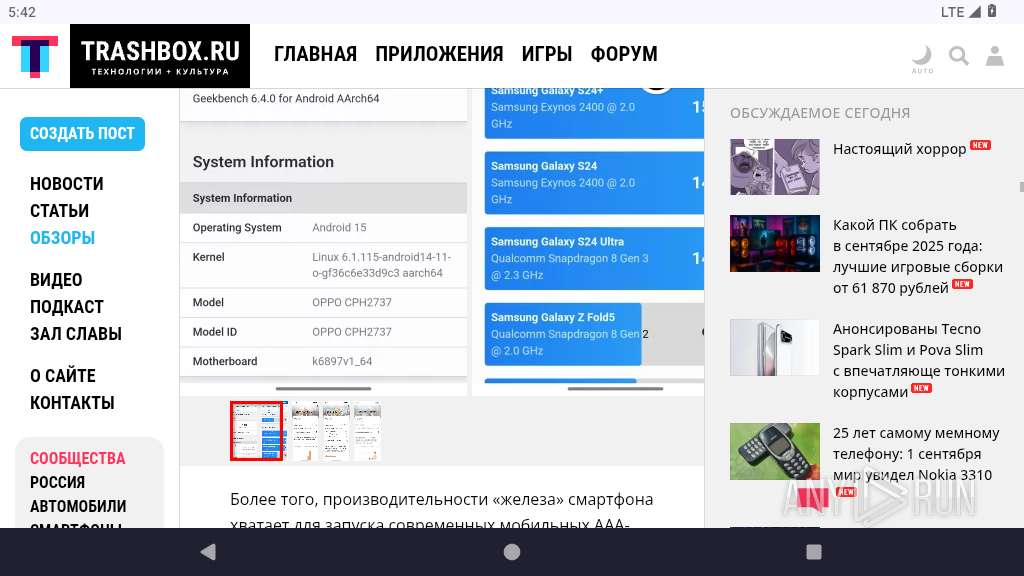Open the Nokia 3310 phone thumbnail
This screenshot has width=1024, height=576.
(775, 451)
